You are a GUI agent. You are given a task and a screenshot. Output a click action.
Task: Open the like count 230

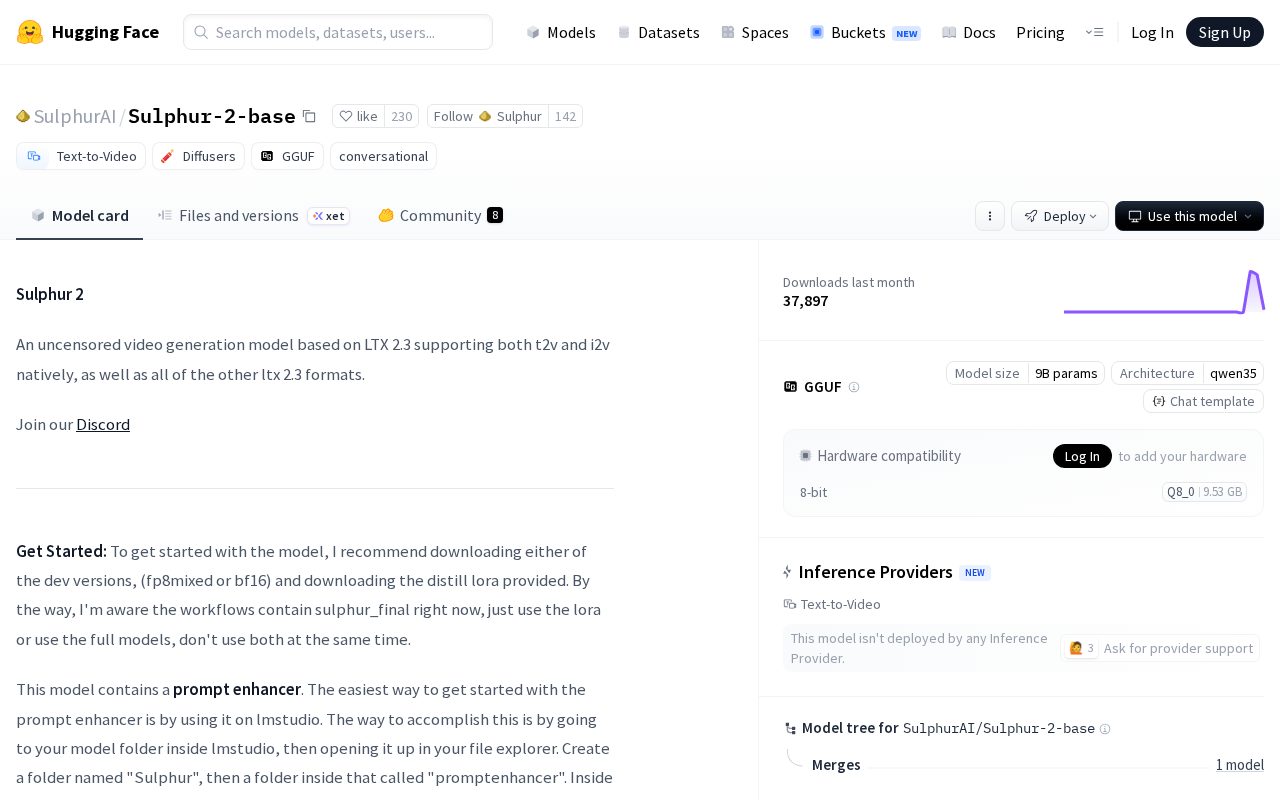(x=401, y=116)
